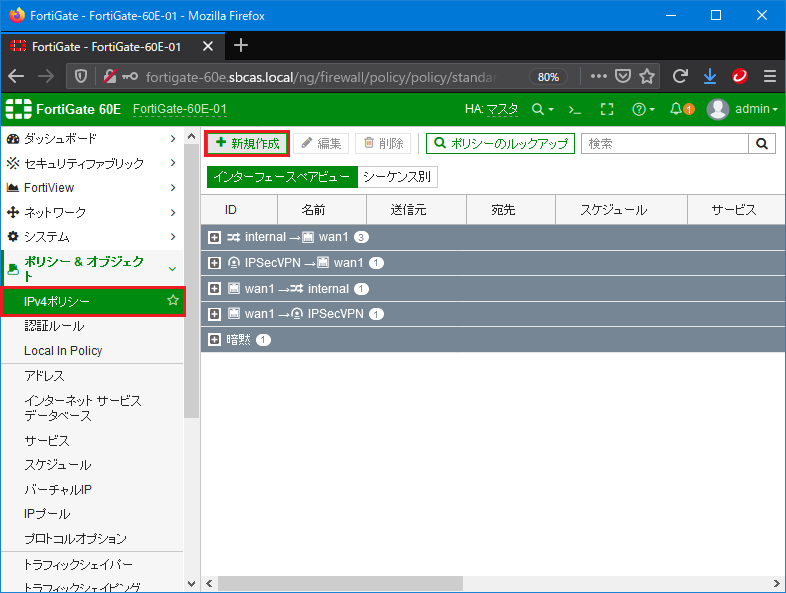Open Local In Policy page
This screenshot has width=786, height=593.
(63, 350)
